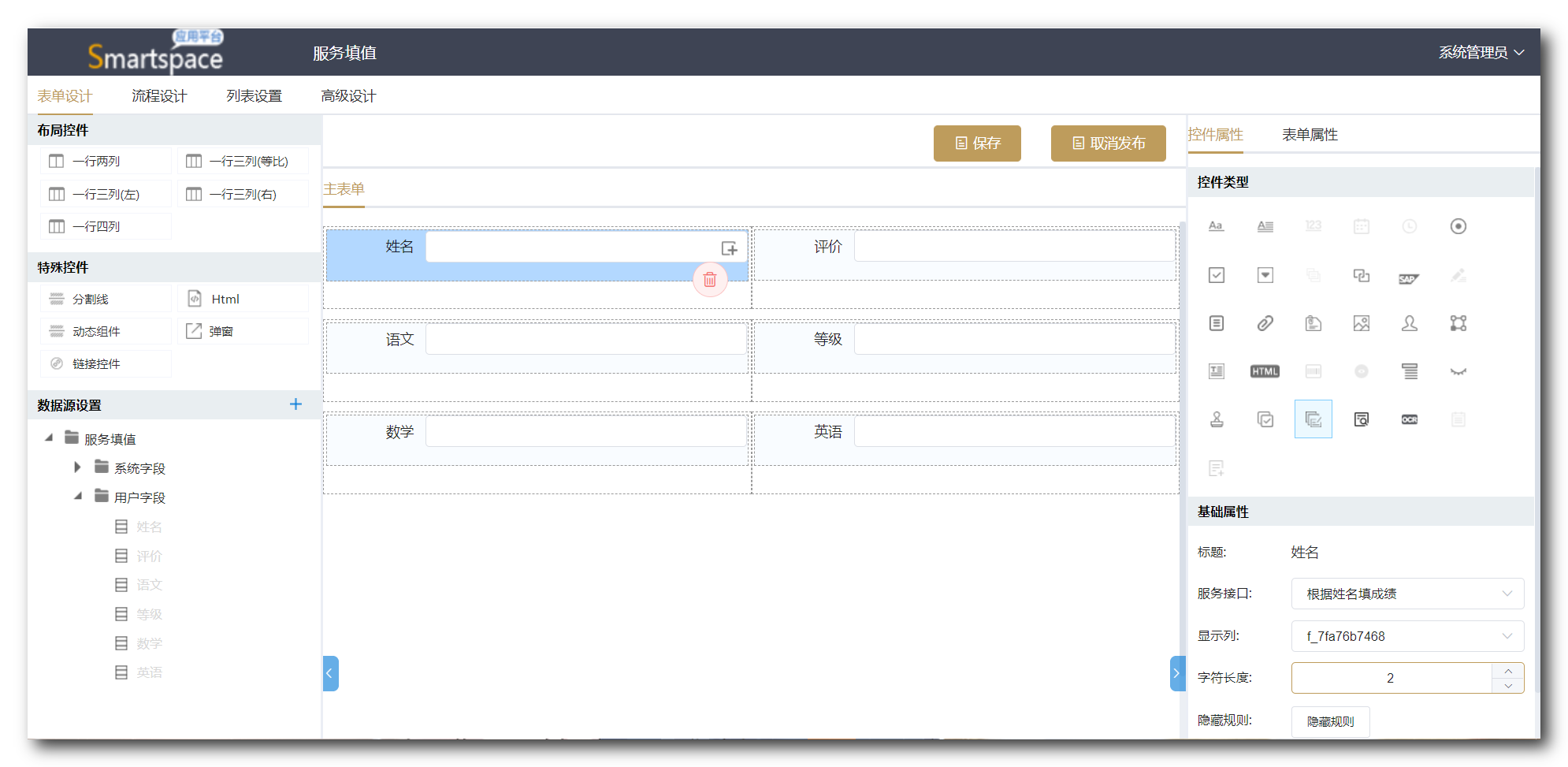Viewport: 1568px width, 767px height.
Task: Switch to the 流程设计 tab
Action: click(x=159, y=96)
